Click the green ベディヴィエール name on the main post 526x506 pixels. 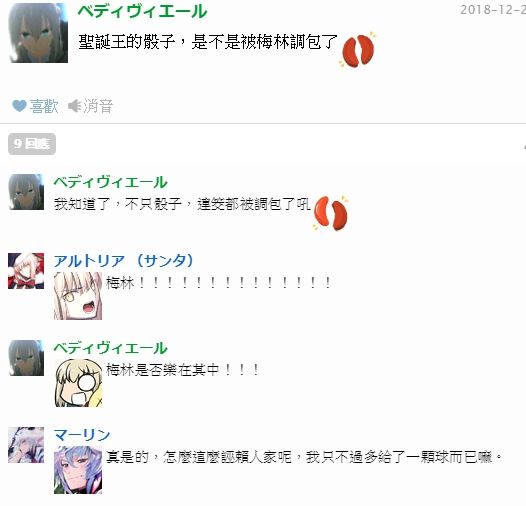[142, 11]
